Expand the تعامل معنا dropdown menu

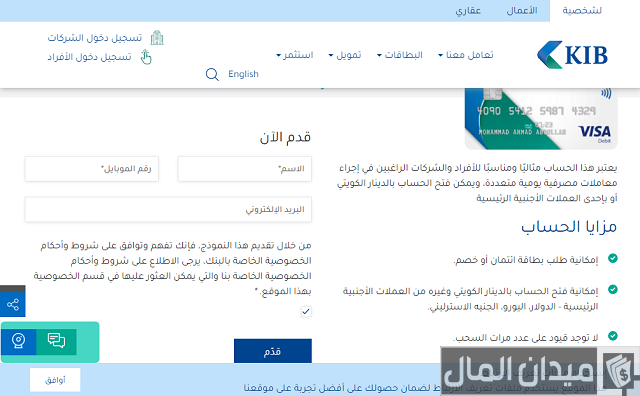coord(466,55)
